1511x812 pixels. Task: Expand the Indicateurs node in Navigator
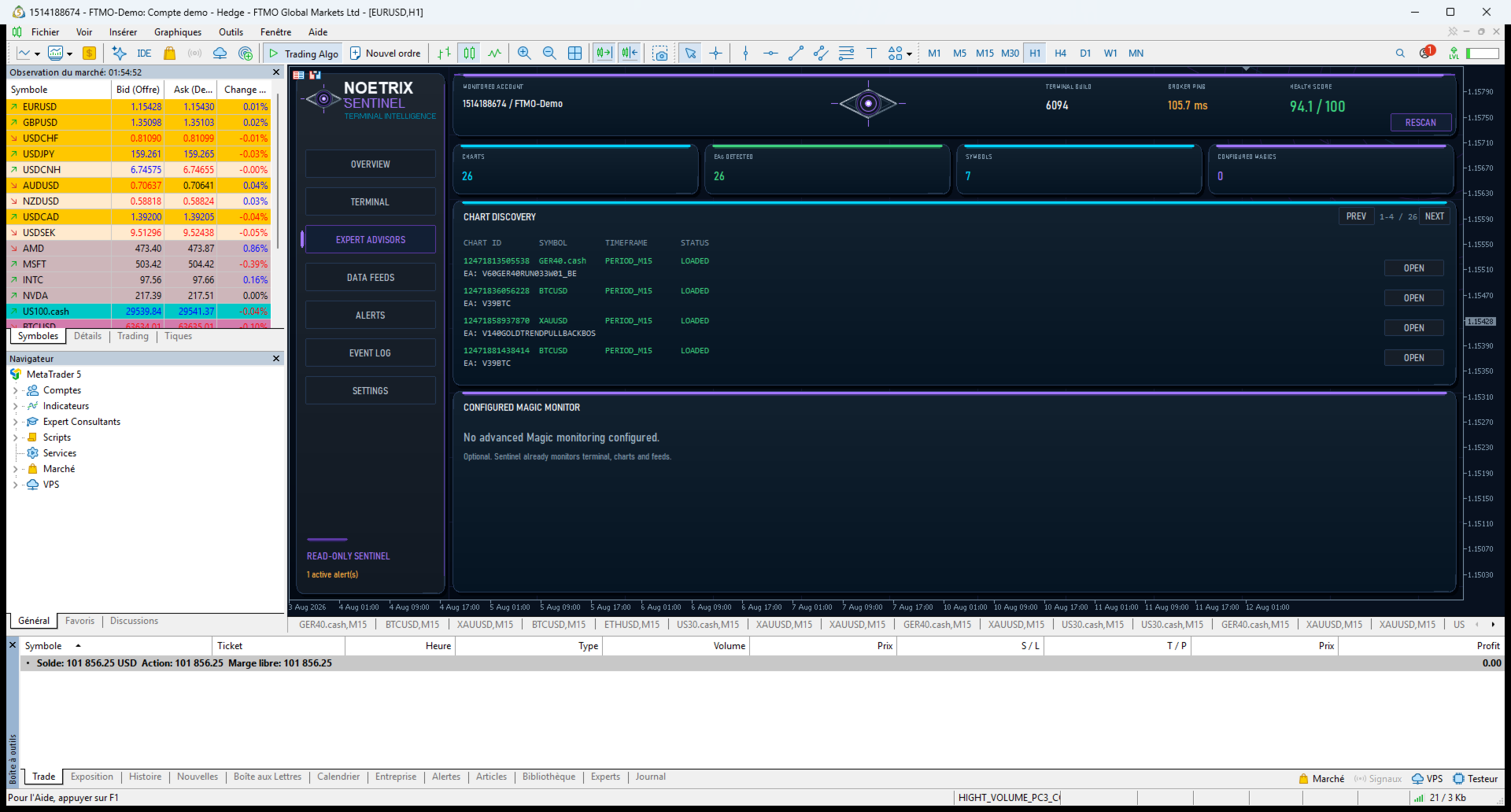[15, 406]
